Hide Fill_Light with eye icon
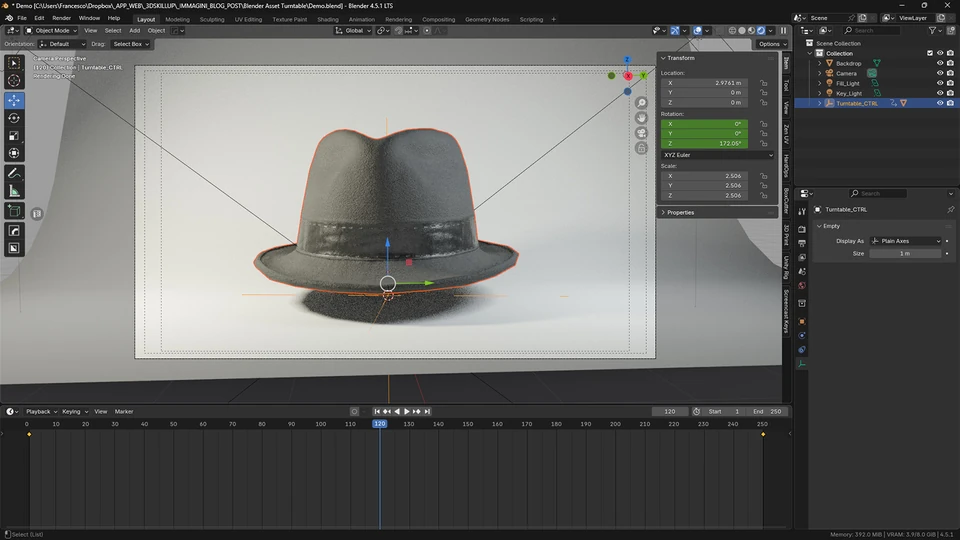The width and height of the screenshot is (960, 540). pyautogui.click(x=940, y=83)
